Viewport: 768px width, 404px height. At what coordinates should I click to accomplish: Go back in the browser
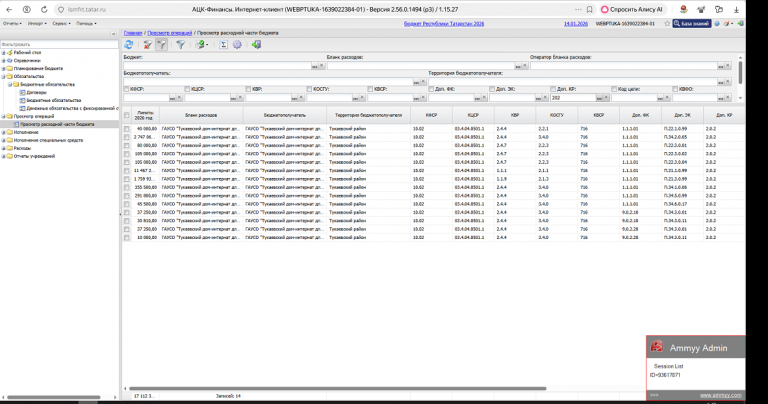9,9
